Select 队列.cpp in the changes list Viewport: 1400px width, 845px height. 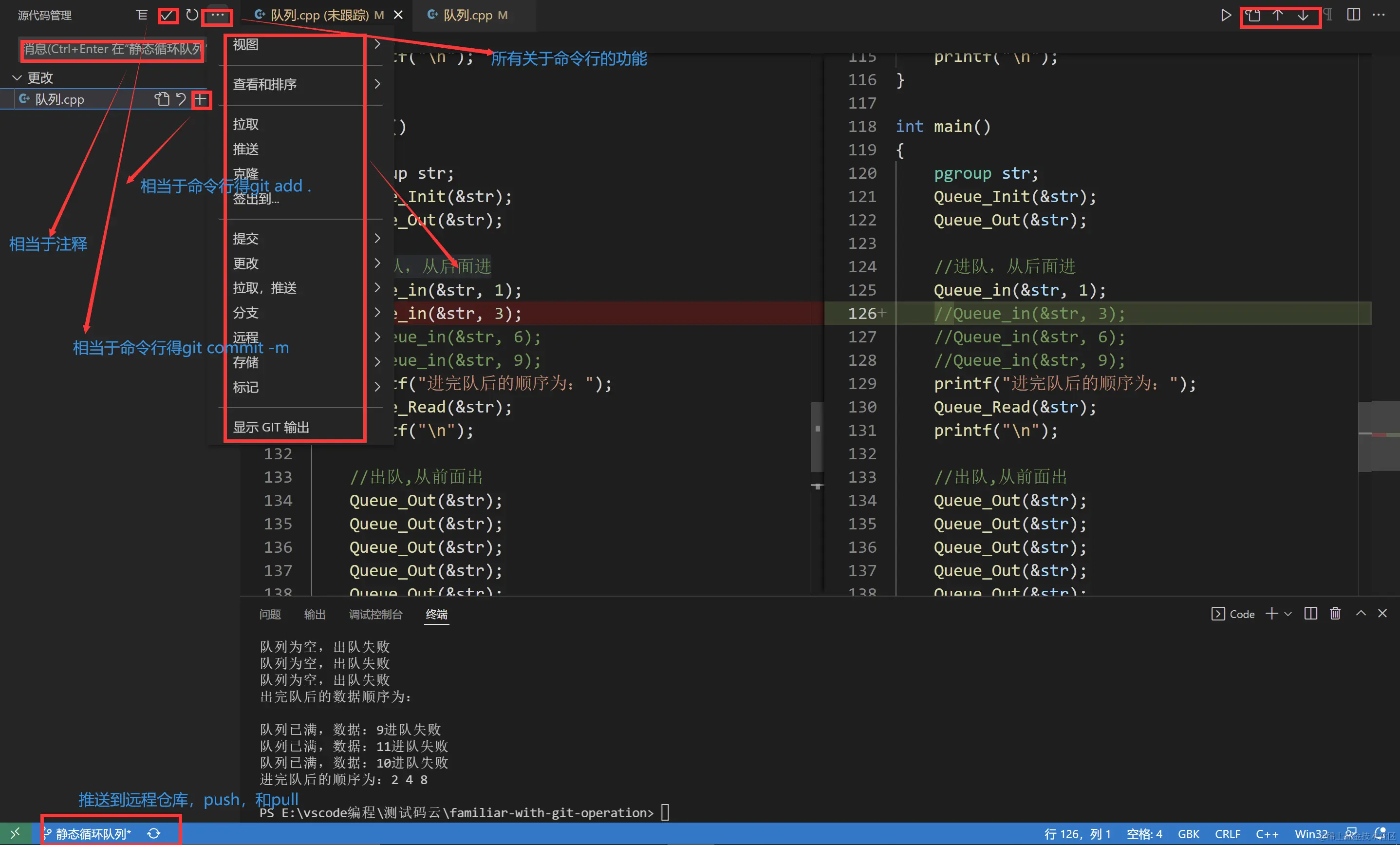click(x=60, y=99)
